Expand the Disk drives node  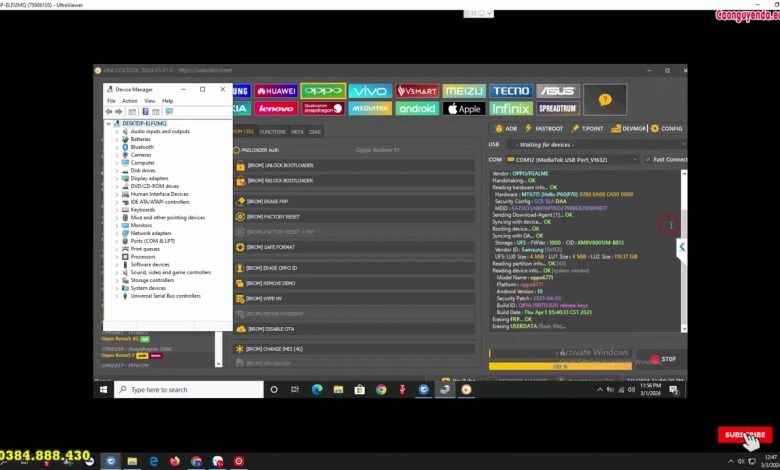[x=117, y=171]
